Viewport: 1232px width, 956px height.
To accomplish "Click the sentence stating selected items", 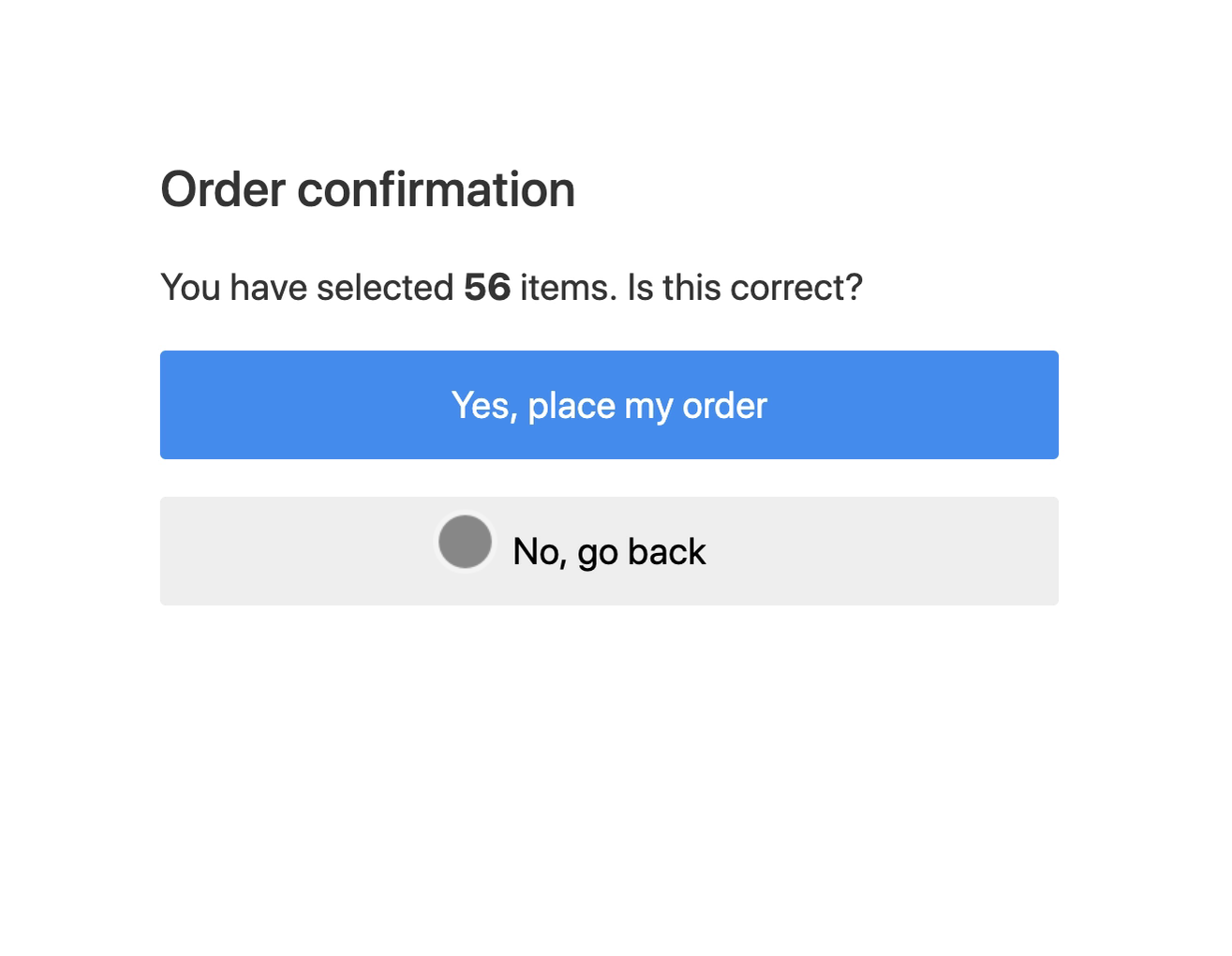I will pyautogui.click(x=512, y=287).
